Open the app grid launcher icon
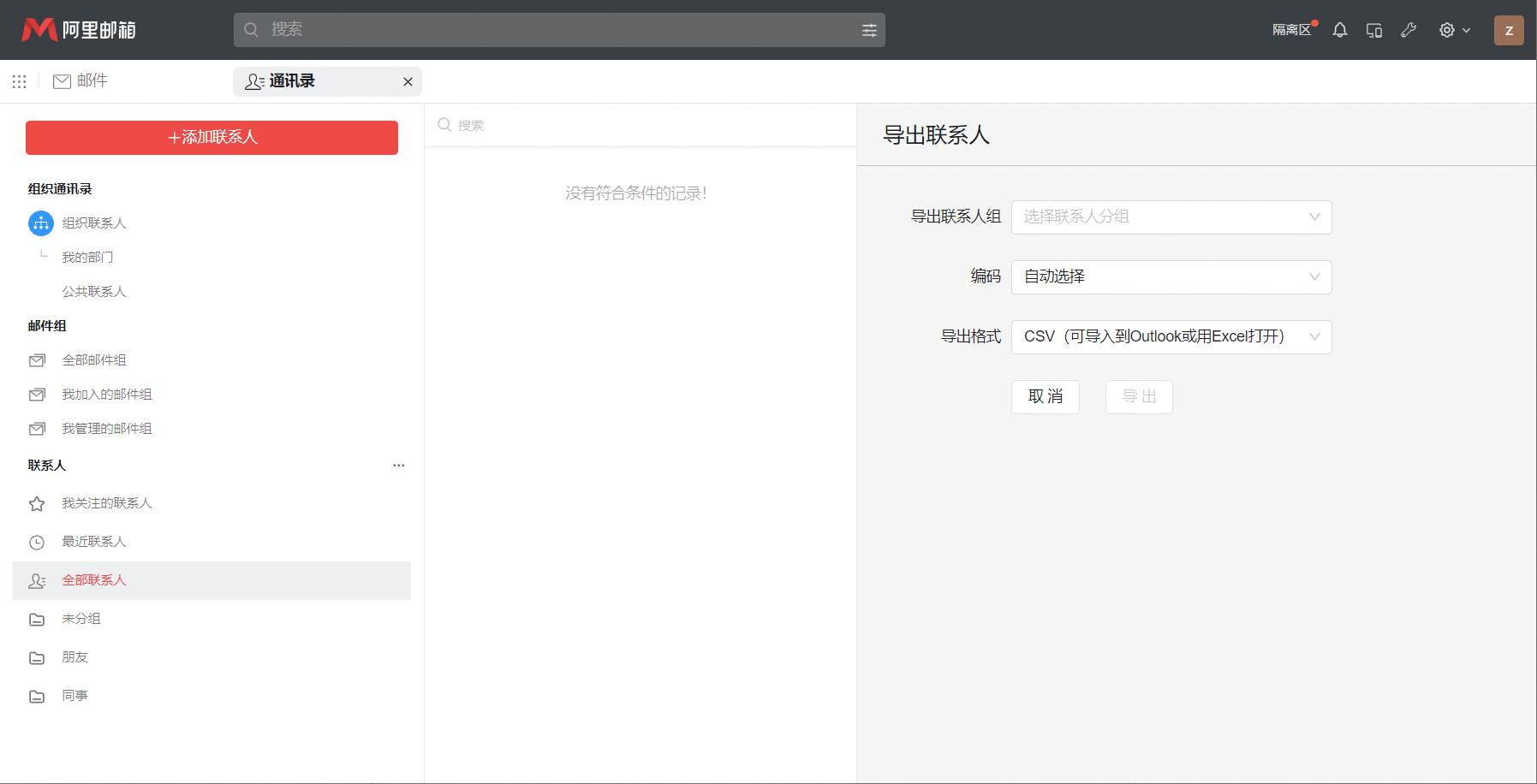This screenshot has width=1537, height=784. click(x=19, y=81)
